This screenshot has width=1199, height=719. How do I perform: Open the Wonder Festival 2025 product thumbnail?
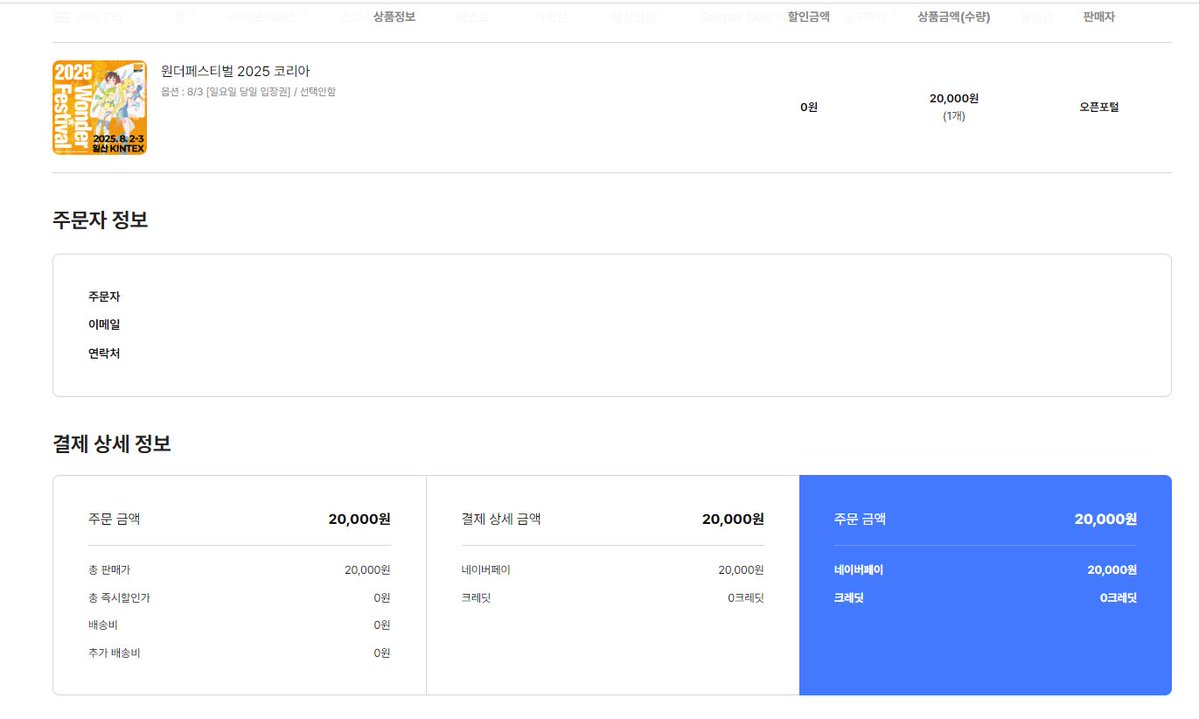[x=99, y=107]
